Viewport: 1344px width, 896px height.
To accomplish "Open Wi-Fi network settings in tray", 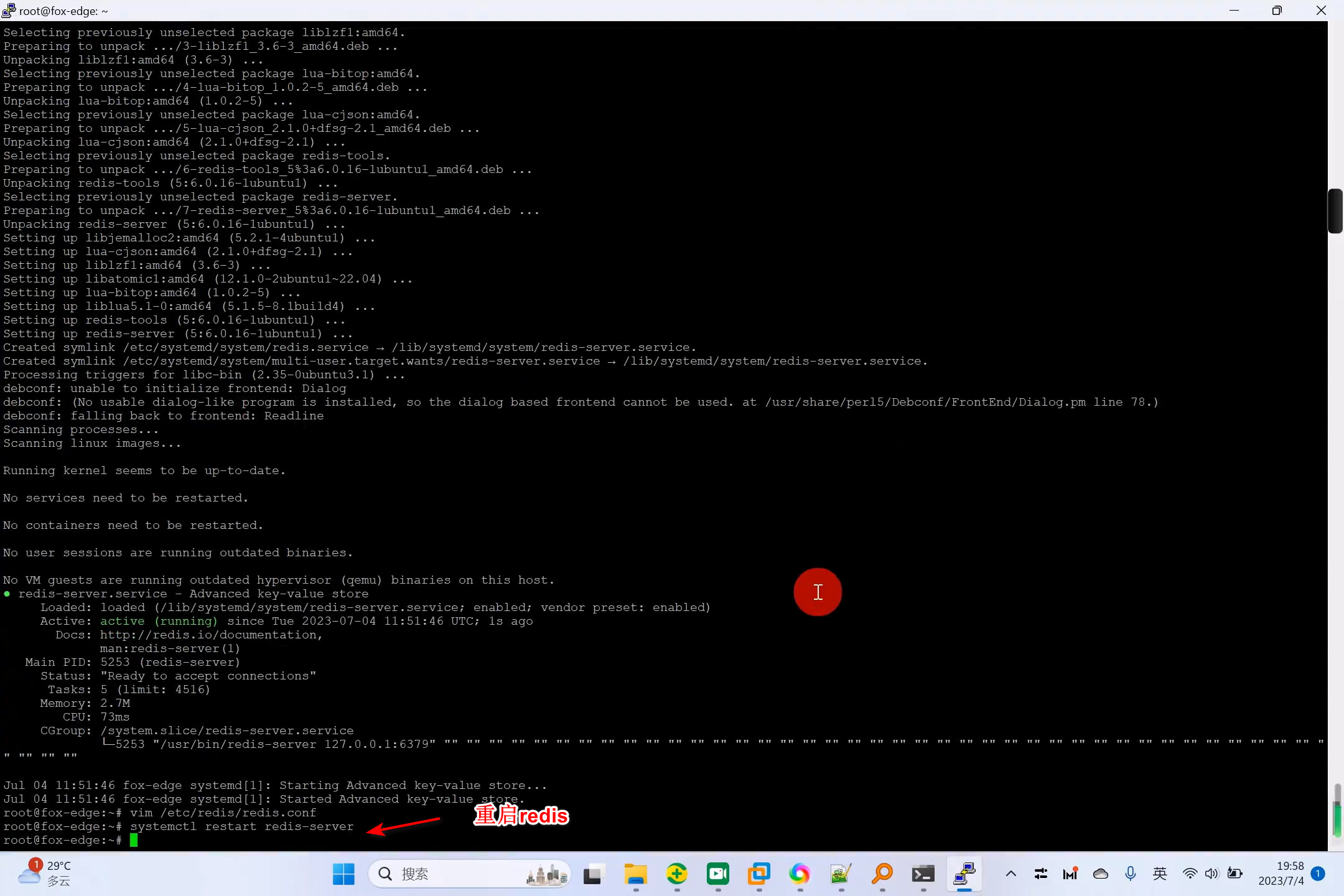I will click(x=1190, y=874).
